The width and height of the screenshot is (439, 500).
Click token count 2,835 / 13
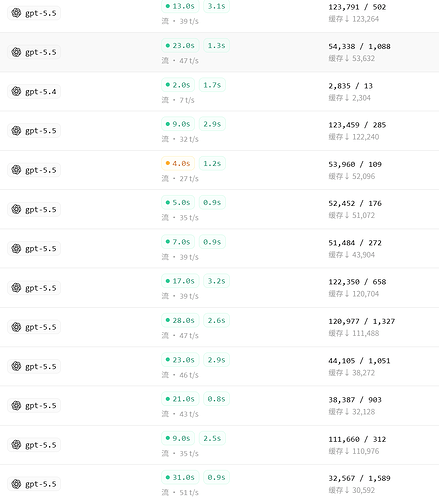[350, 86]
